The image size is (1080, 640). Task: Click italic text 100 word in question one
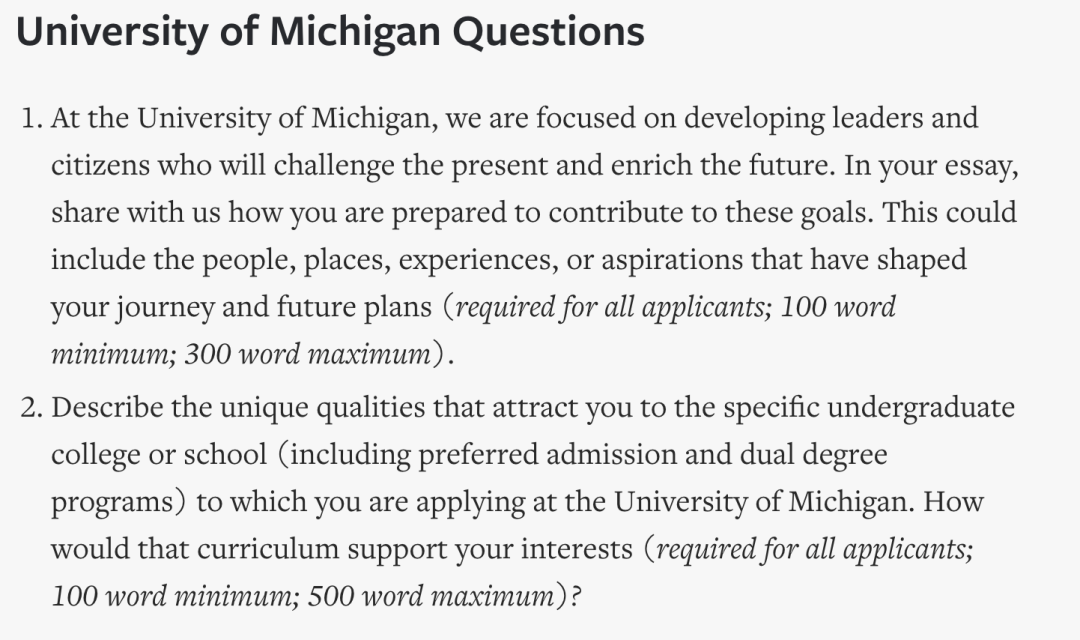pos(838,307)
